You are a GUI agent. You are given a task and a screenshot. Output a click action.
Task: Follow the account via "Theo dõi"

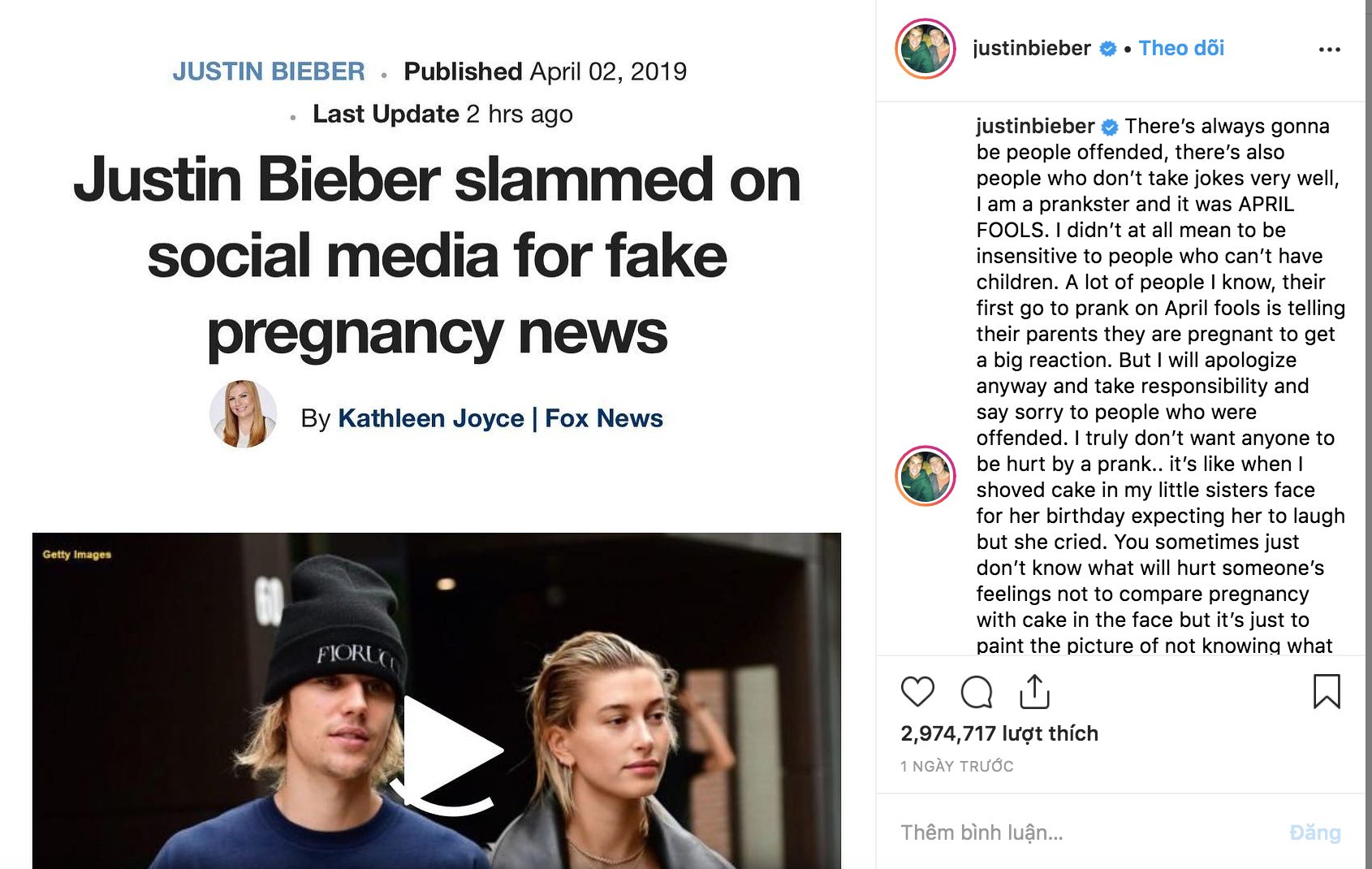(1181, 49)
